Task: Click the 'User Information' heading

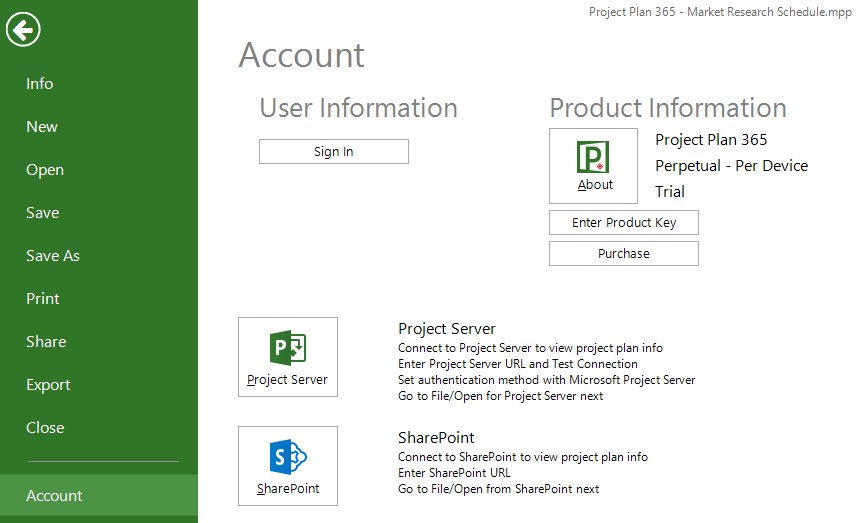Action: click(359, 108)
